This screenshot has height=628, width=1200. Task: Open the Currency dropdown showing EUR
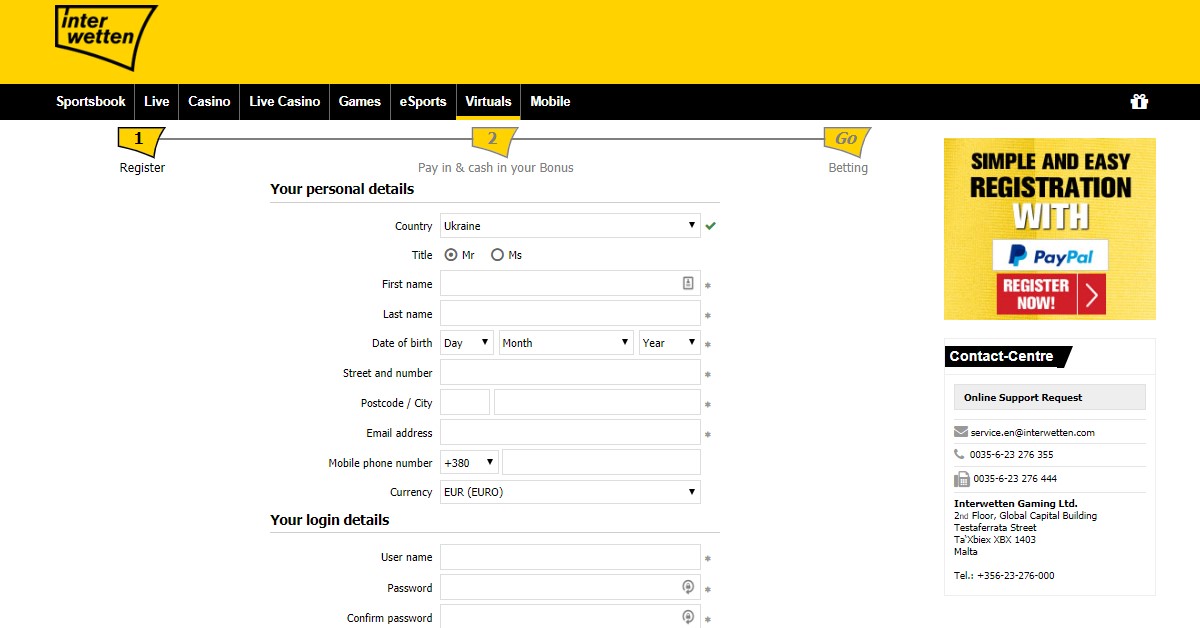pos(570,492)
